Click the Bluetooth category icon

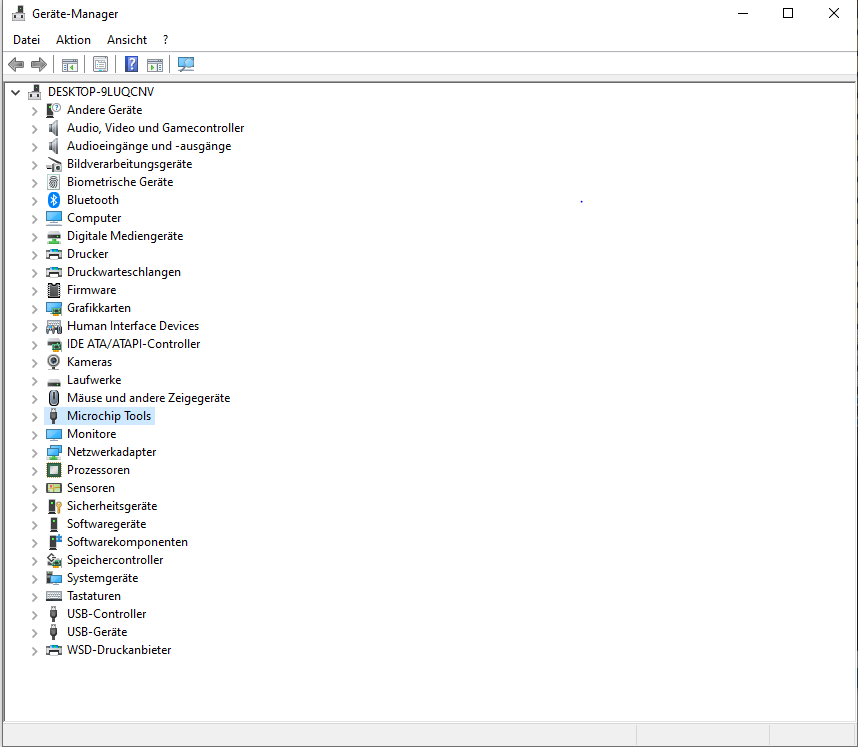[x=54, y=200]
